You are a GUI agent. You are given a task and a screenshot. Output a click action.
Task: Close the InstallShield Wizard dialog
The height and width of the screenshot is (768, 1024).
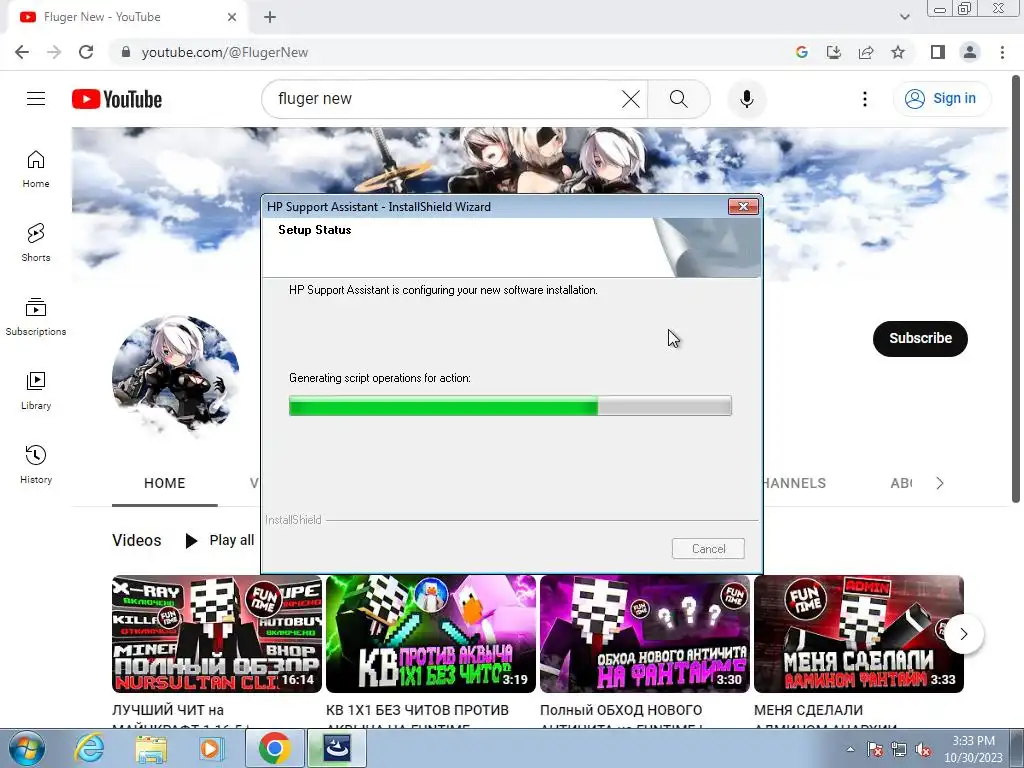(x=743, y=206)
